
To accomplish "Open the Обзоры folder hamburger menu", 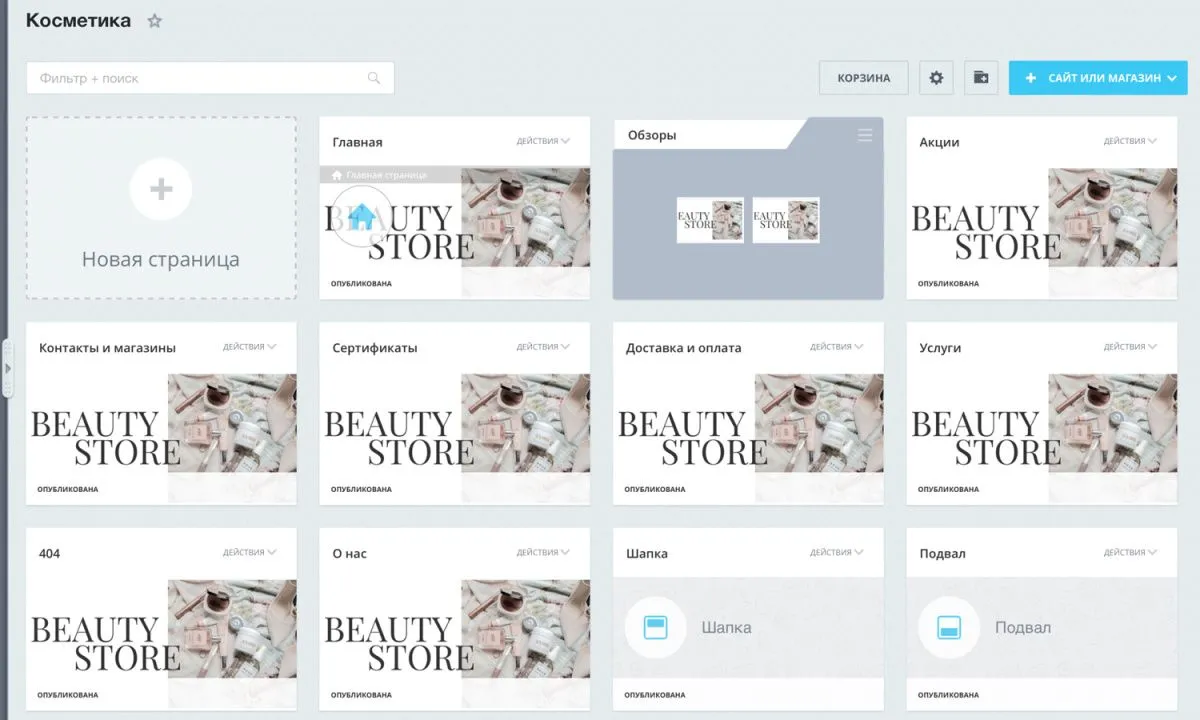I will [x=865, y=136].
